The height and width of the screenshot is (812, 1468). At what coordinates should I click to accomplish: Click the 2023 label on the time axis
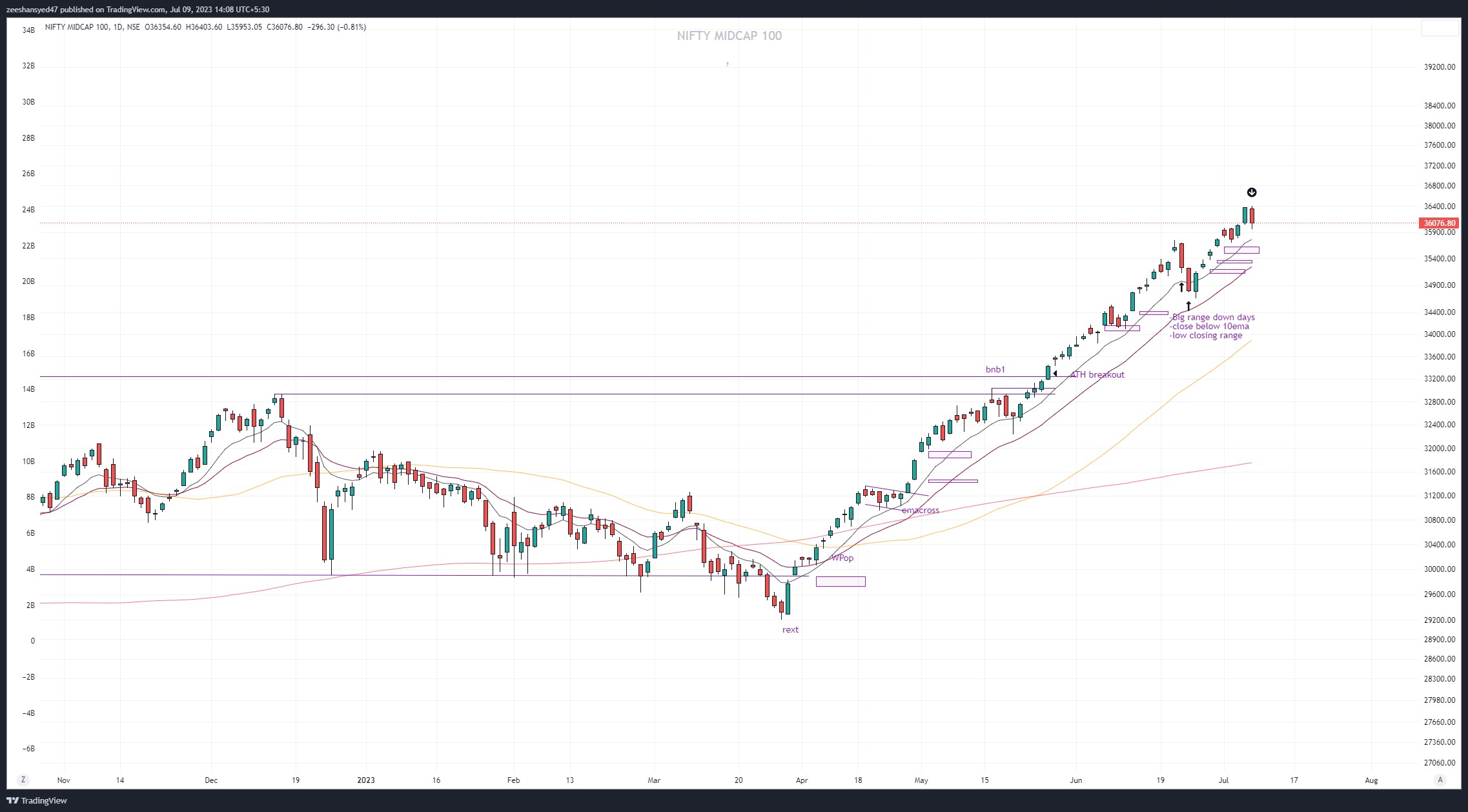pyautogui.click(x=366, y=780)
